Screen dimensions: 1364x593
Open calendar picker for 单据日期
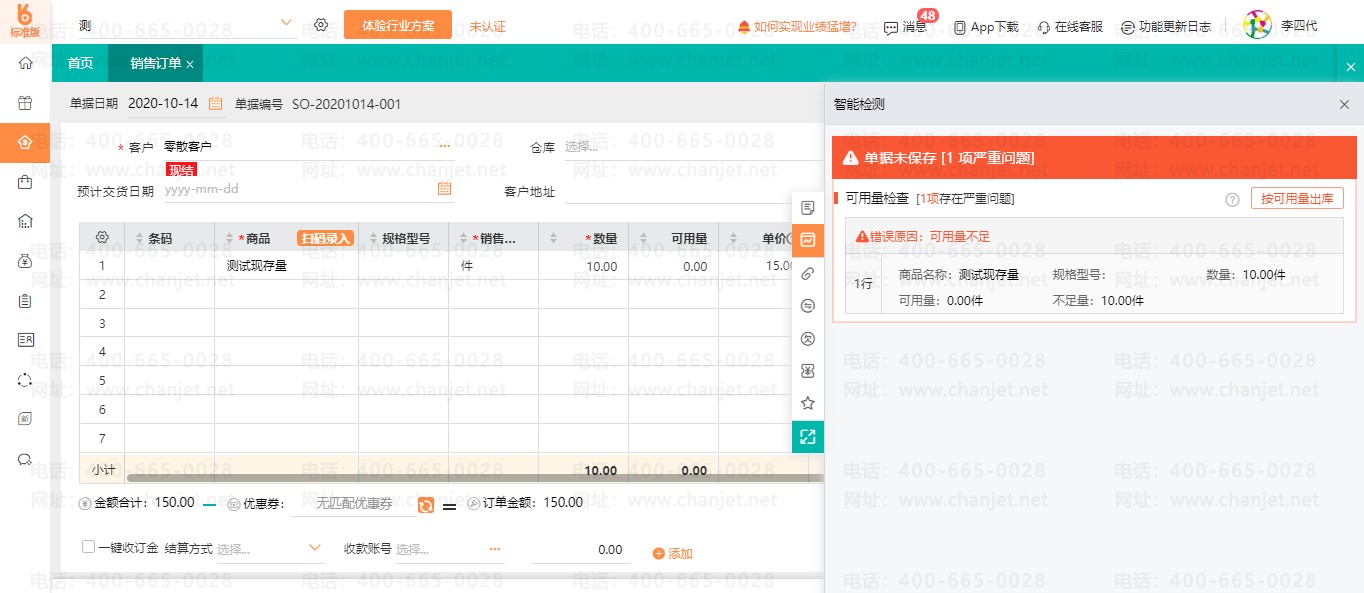coord(215,104)
